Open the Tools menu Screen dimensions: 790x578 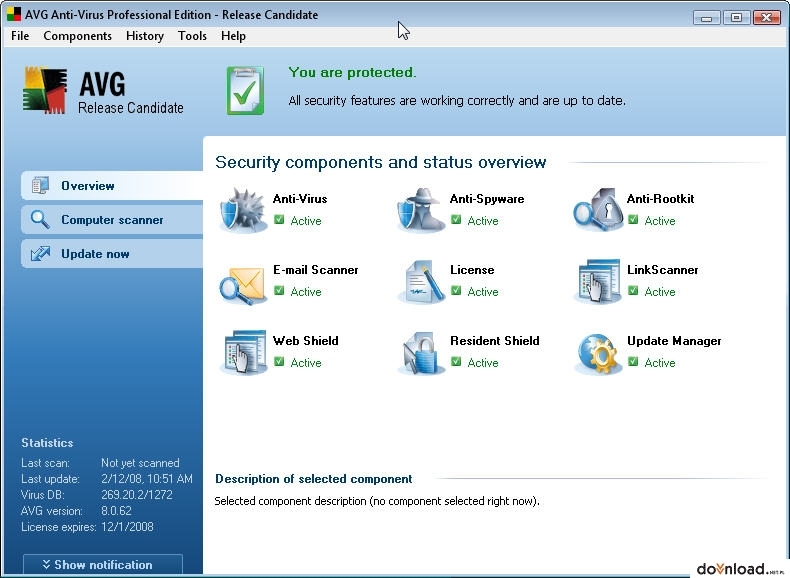click(192, 36)
